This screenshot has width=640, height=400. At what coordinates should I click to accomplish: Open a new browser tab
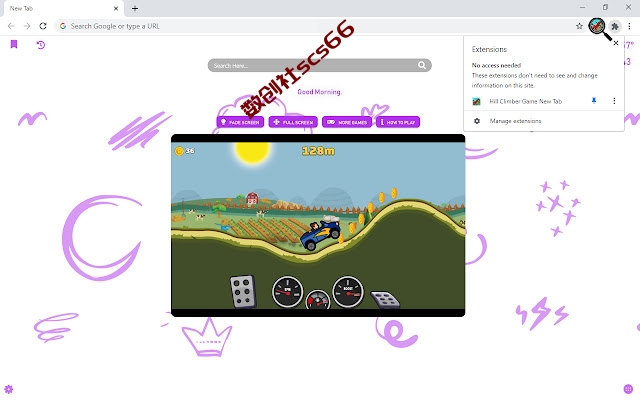135,8
